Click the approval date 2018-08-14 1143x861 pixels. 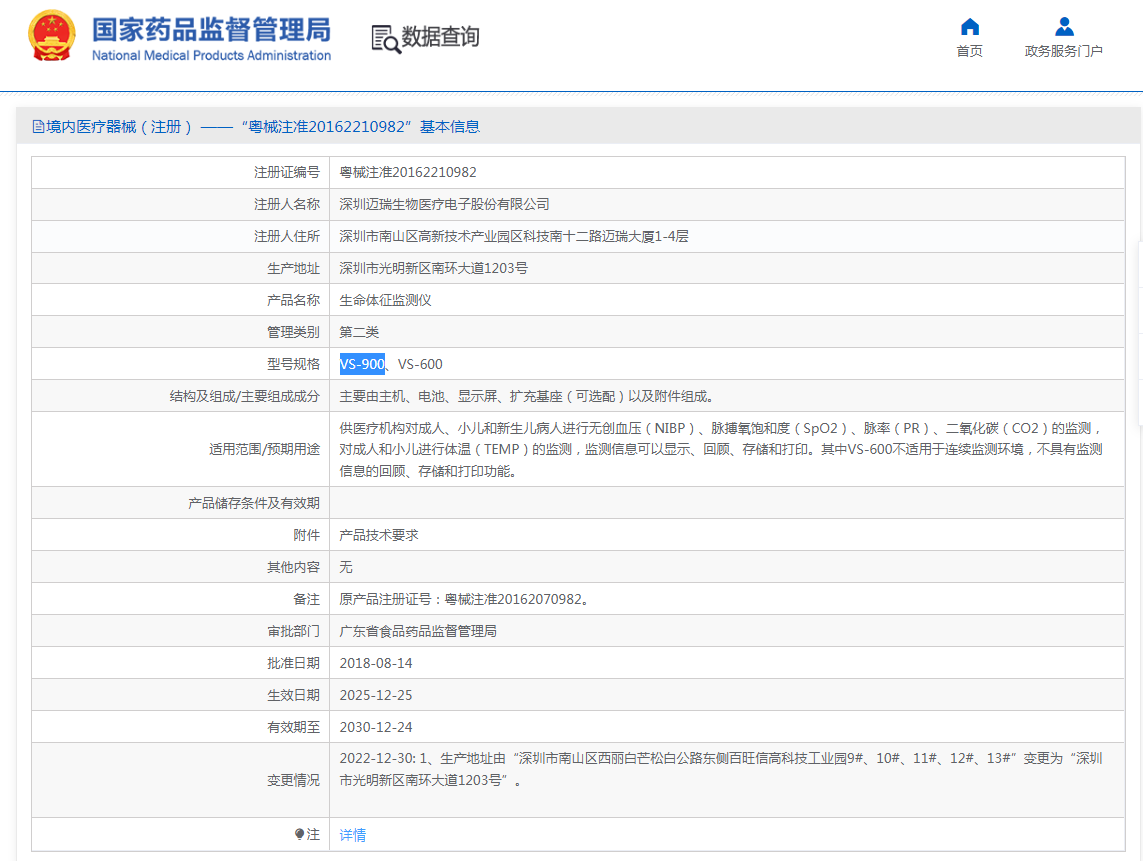(x=376, y=663)
